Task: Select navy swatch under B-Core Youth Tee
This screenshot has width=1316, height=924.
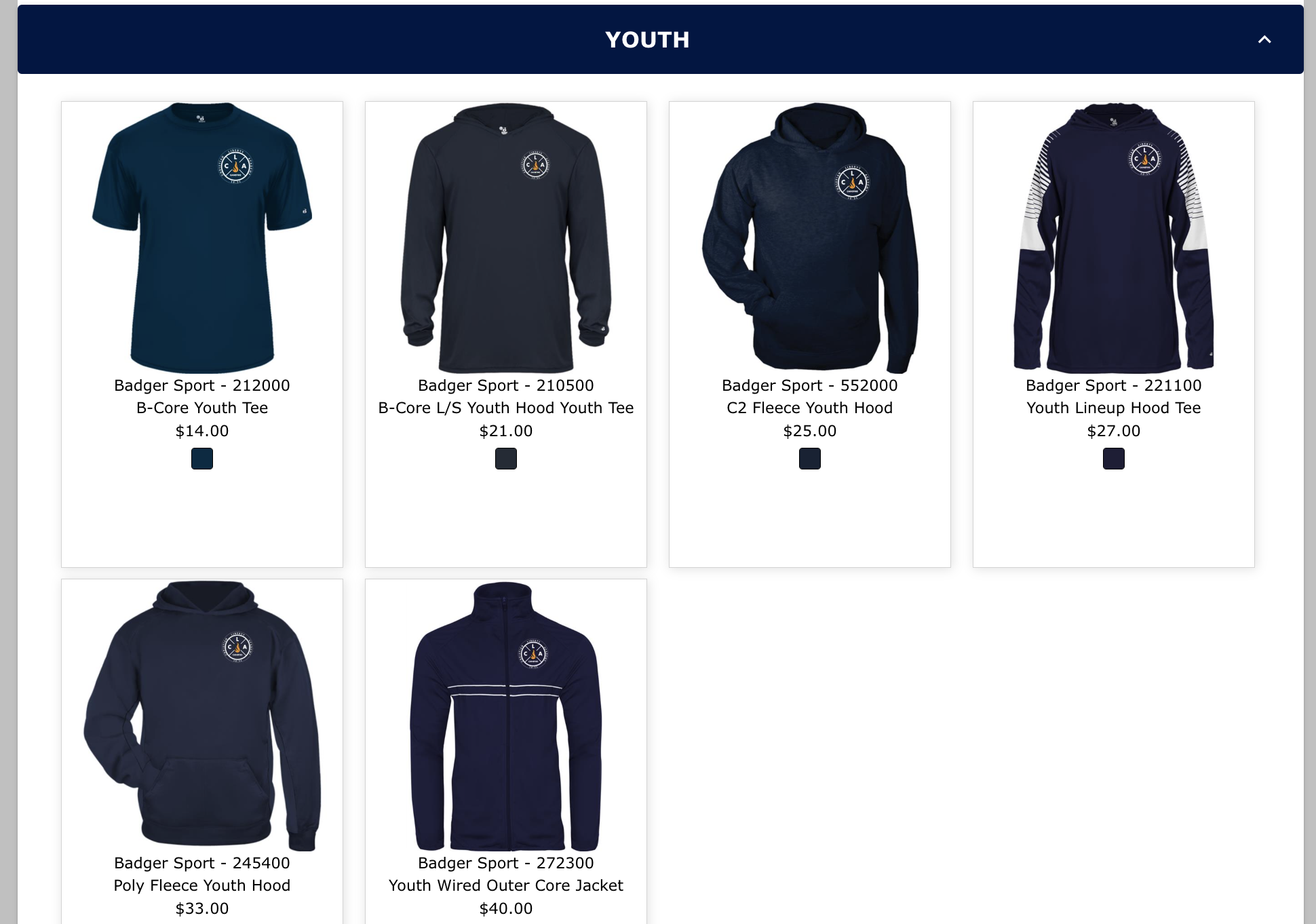Action: click(202, 459)
